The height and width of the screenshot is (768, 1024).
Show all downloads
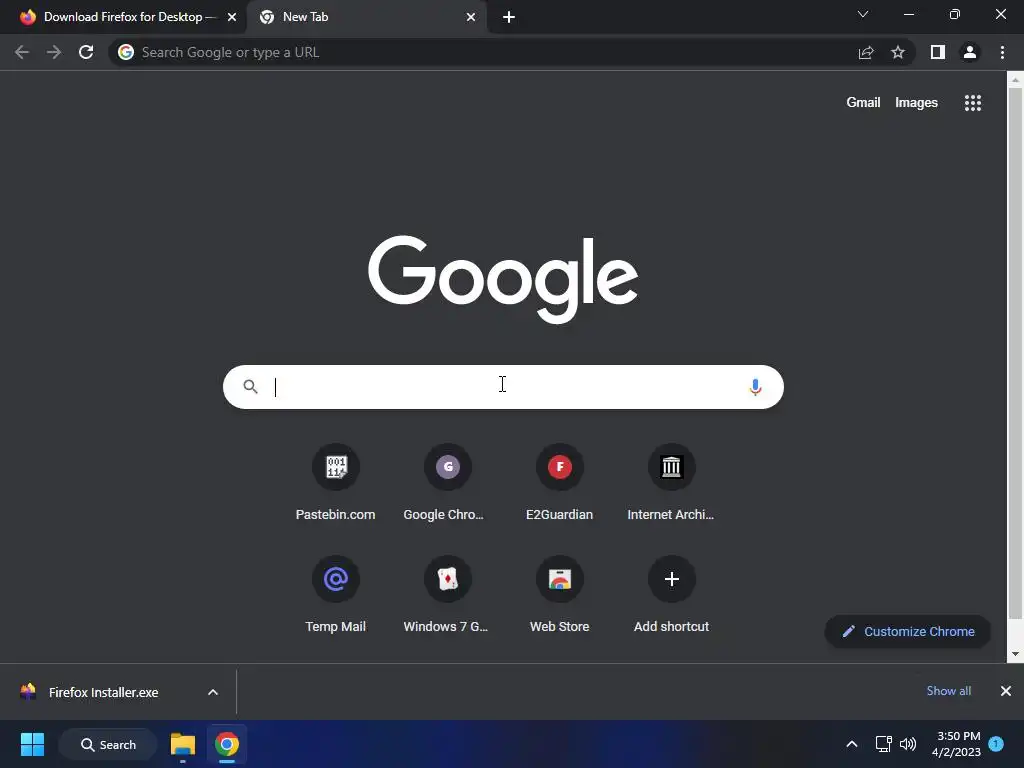pyautogui.click(x=948, y=691)
